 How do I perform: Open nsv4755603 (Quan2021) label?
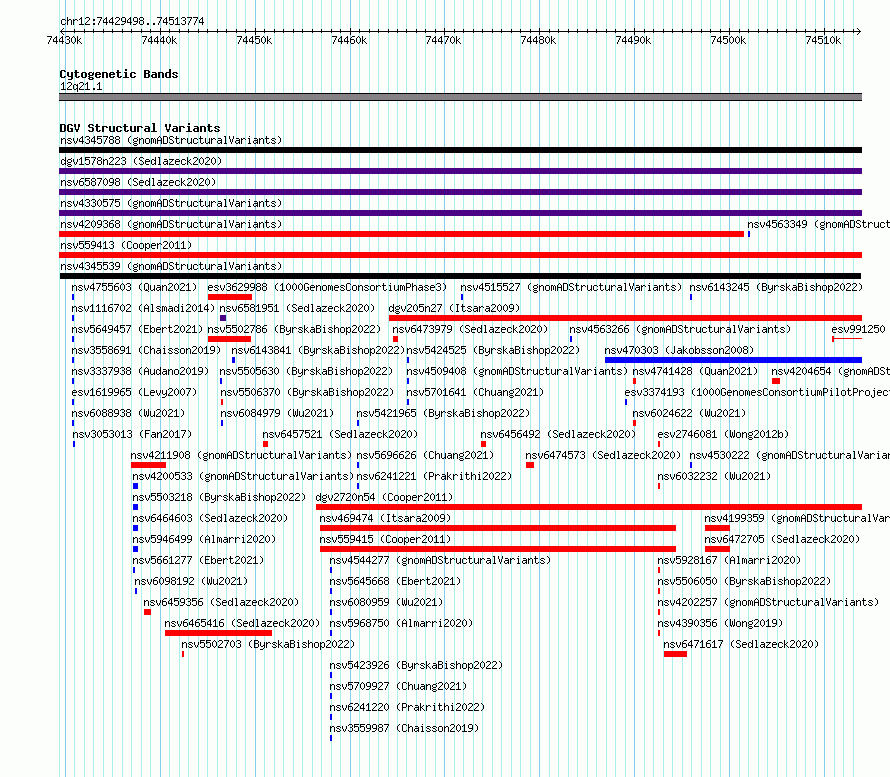[x=134, y=287]
